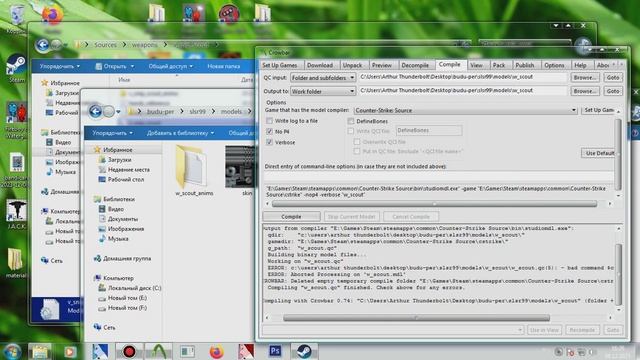
Task: Expand the Добавить в библиотеку dropdown
Action: tap(180, 133)
